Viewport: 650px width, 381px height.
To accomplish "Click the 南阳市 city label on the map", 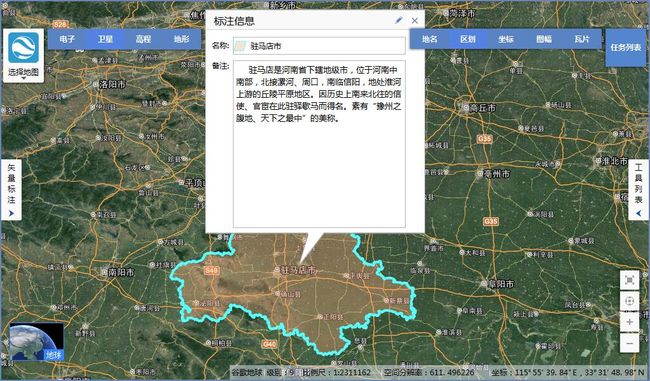I will coord(121,272).
